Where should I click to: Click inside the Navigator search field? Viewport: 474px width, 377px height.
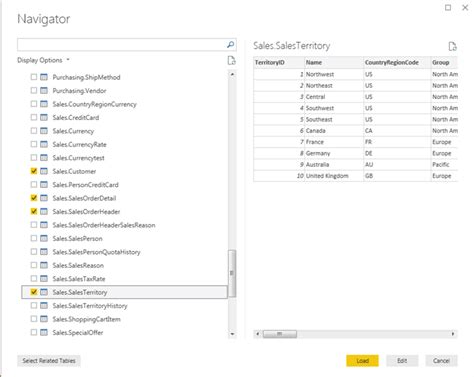point(122,44)
